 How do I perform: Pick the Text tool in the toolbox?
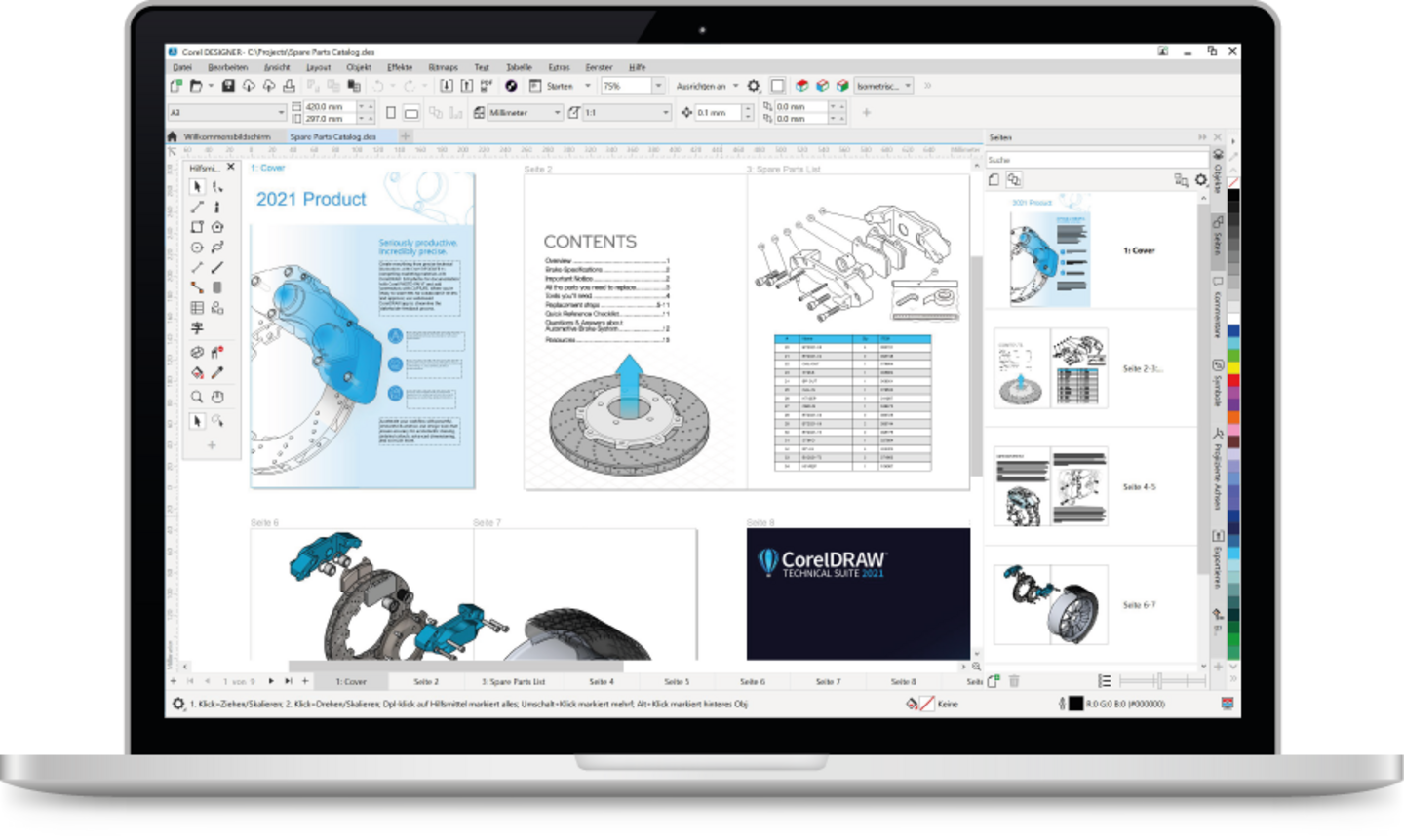point(197,328)
